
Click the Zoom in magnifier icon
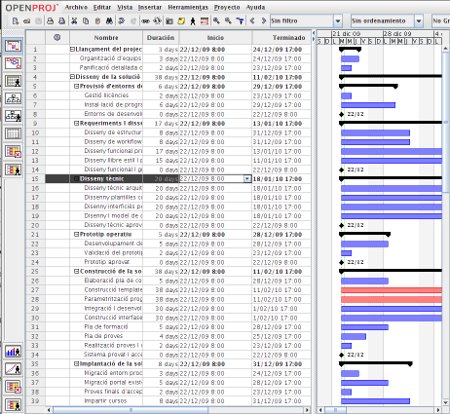click(216, 21)
